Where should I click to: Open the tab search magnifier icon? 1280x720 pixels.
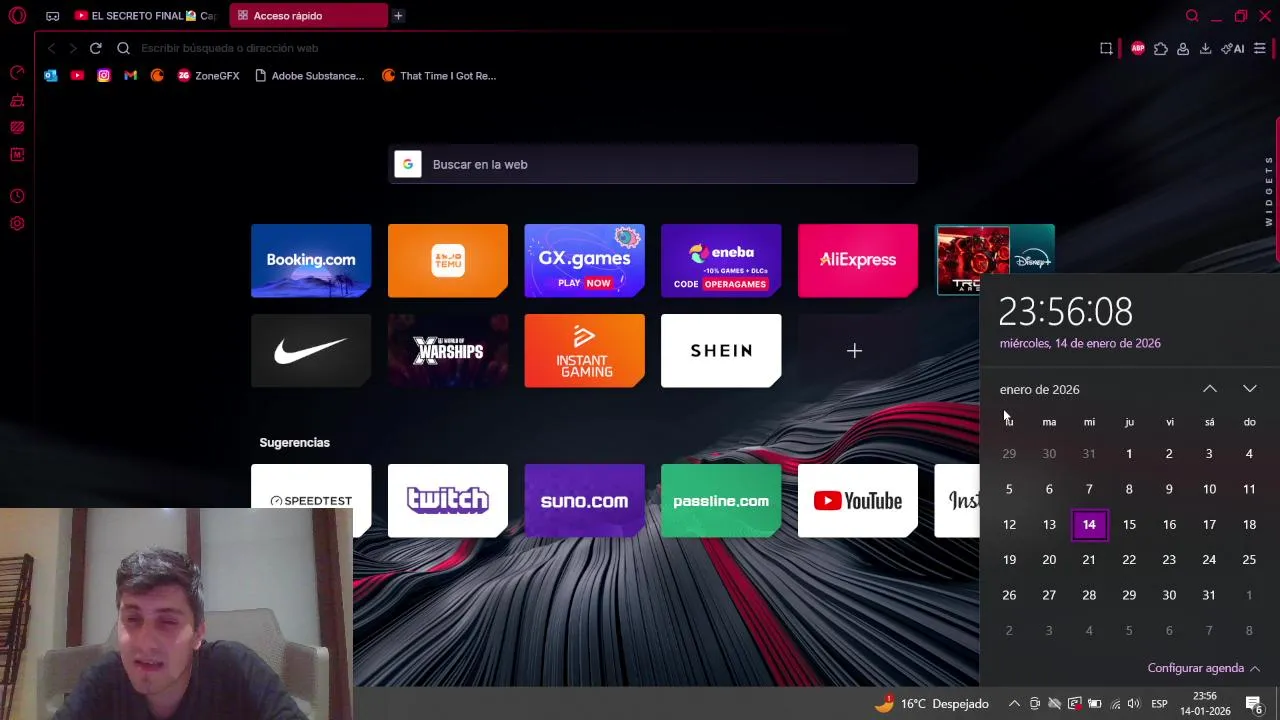coord(1192,16)
